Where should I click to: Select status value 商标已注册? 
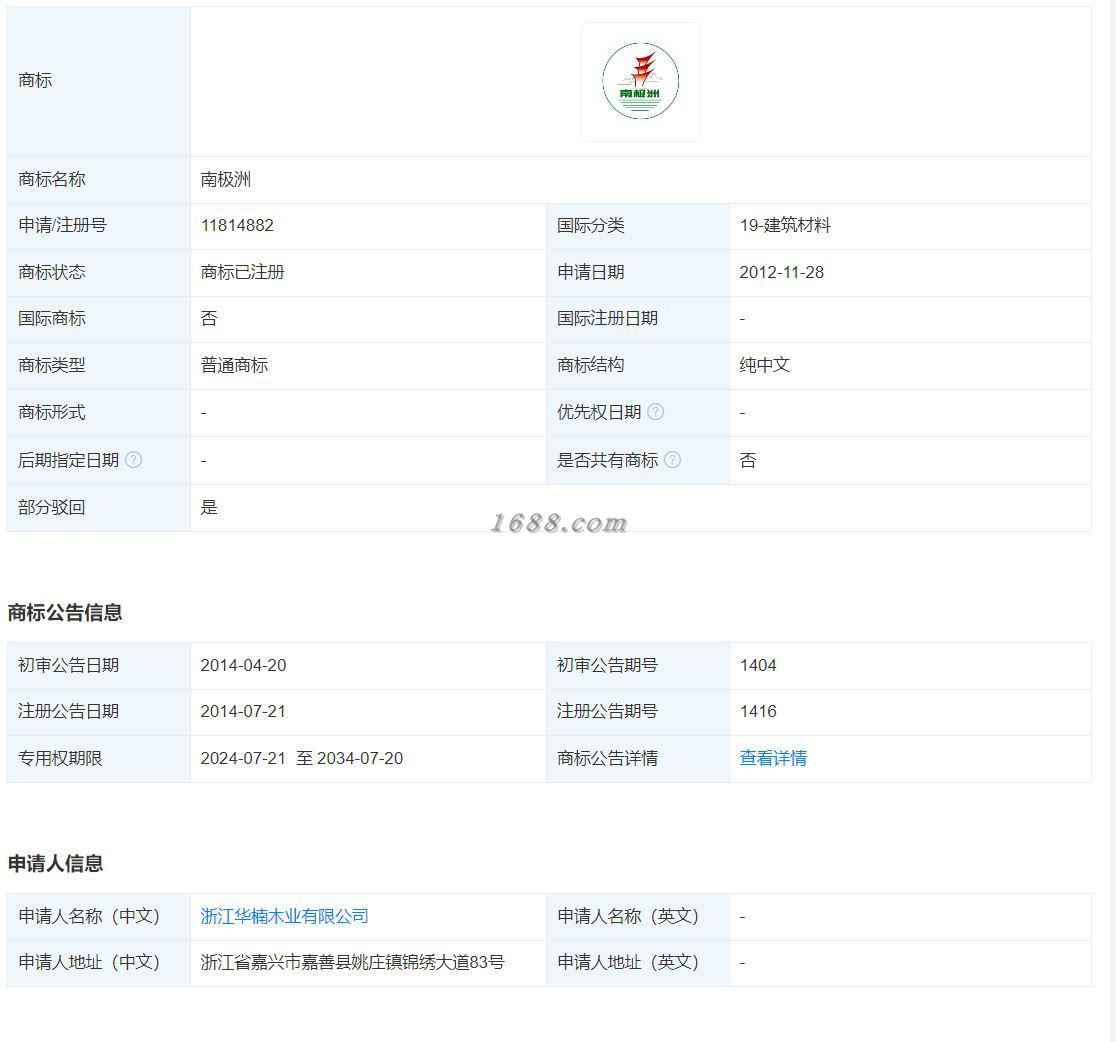pyautogui.click(x=243, y=272)
